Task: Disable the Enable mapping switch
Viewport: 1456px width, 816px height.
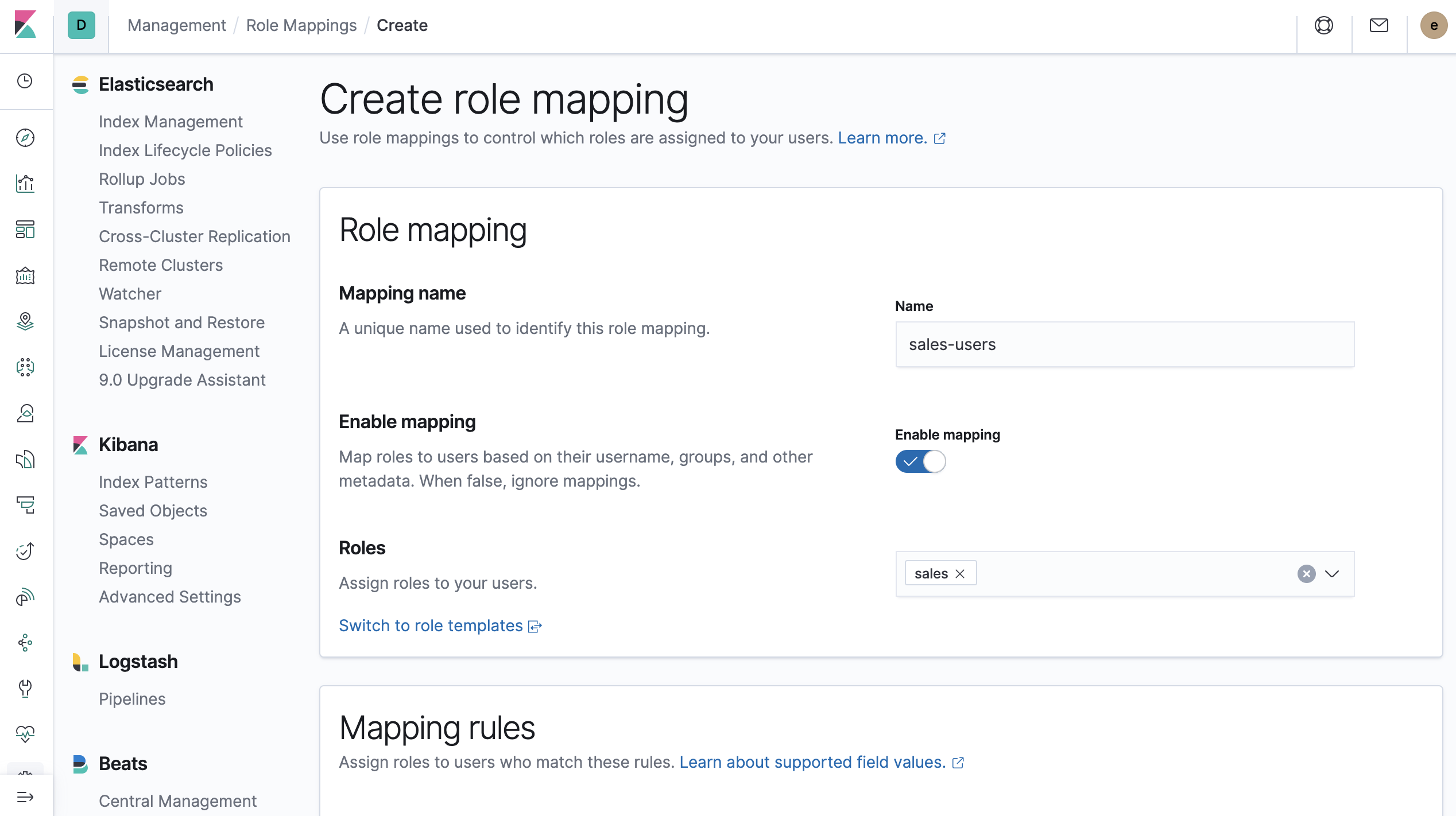Action: point(920,461)
